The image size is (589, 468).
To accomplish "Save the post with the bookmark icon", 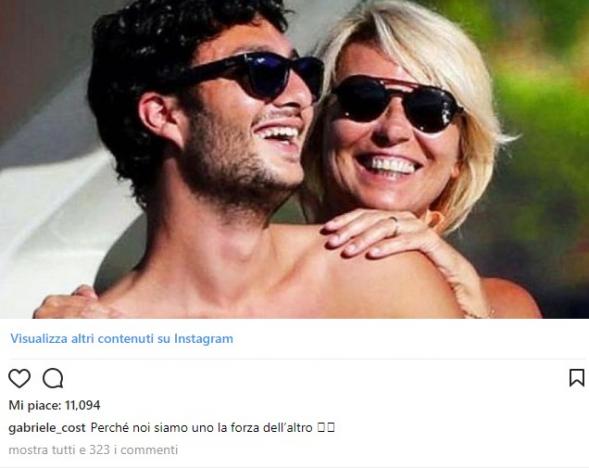I will click(577, 378).
